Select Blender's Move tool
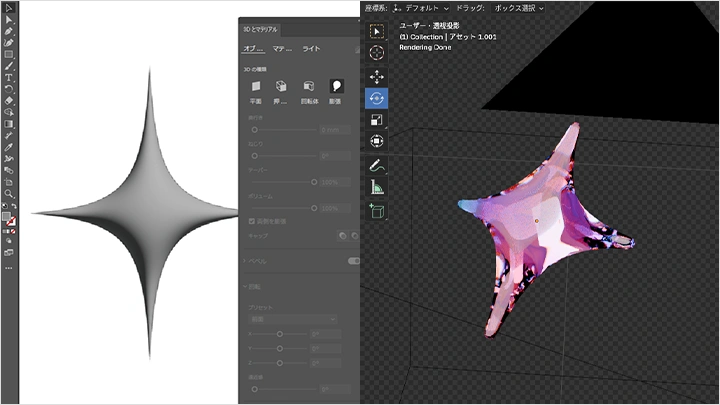The height and width of the screenshot is (405, 720). pyautogui.click(x=377, y=77)
